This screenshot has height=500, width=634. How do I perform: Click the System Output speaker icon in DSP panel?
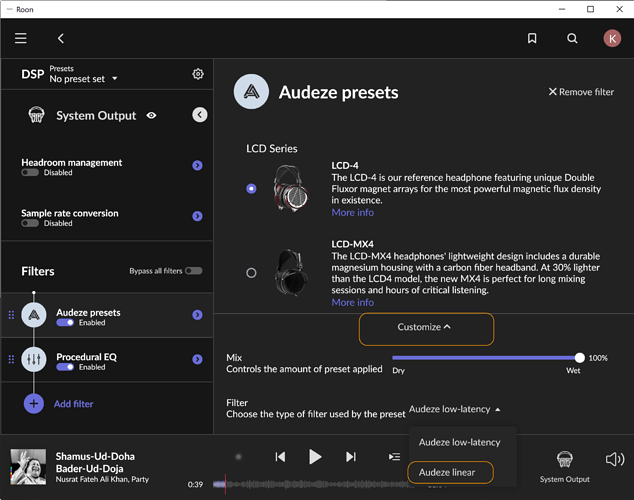pos(36,115)
